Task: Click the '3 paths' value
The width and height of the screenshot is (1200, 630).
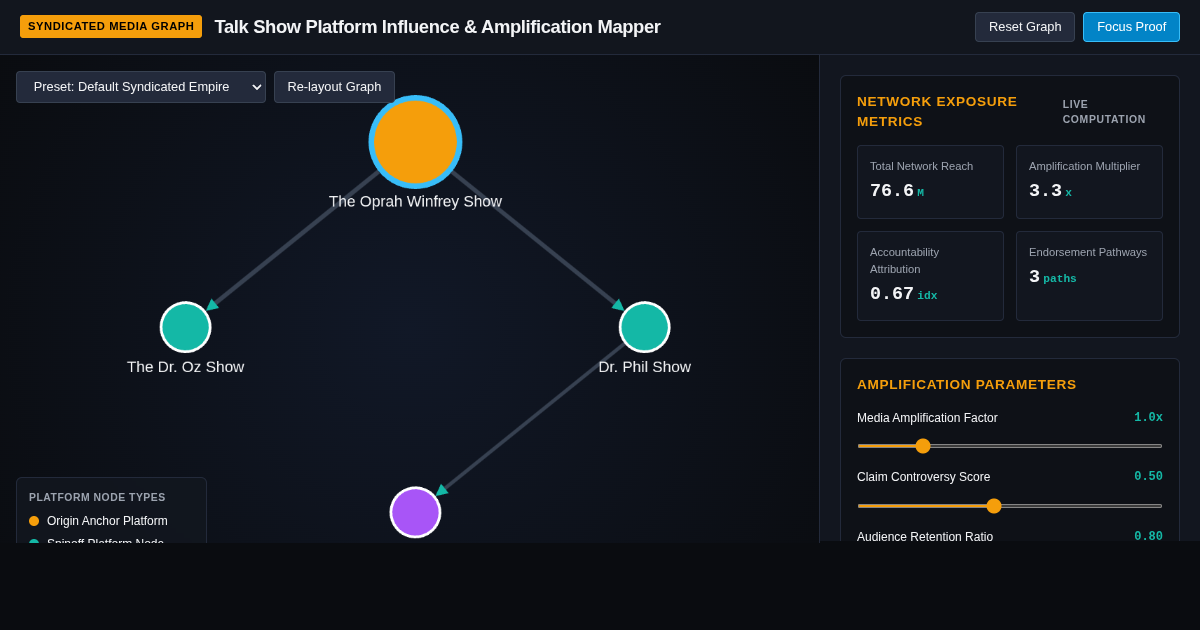Action: pyautogui.click(x=1053, y=277)
